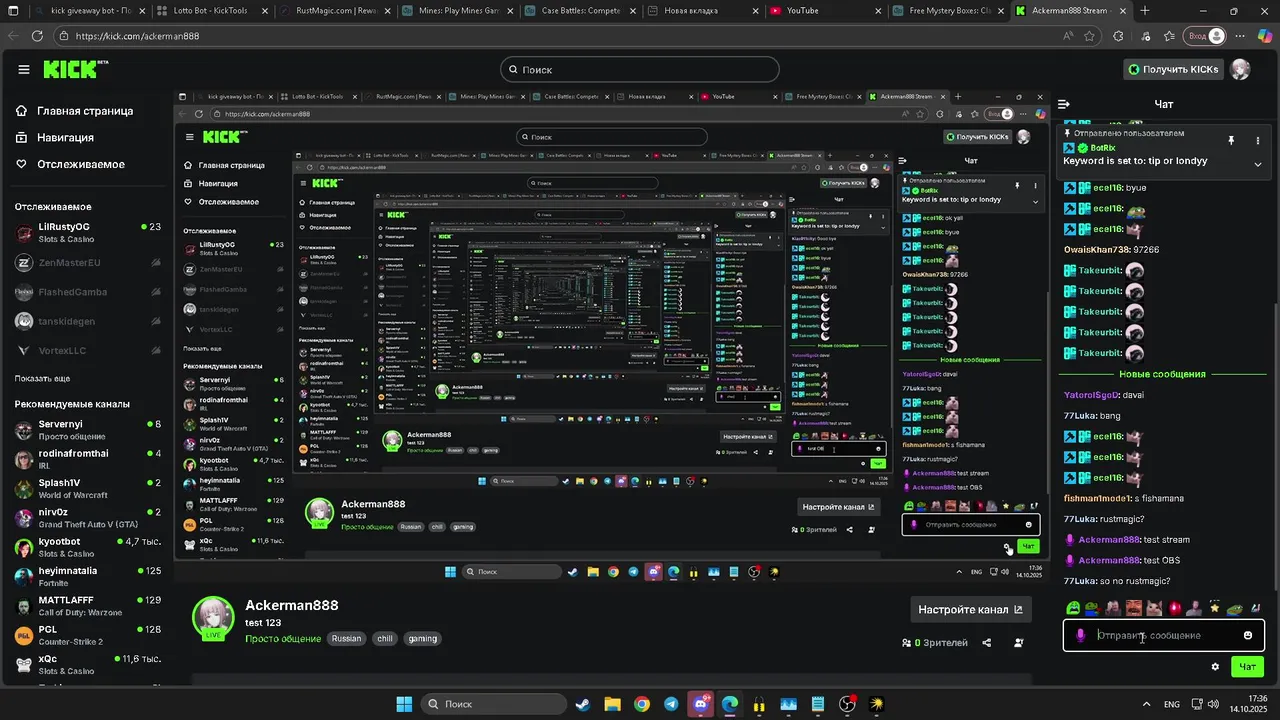Open the ENG language indicator

[x=1172, y=704]
